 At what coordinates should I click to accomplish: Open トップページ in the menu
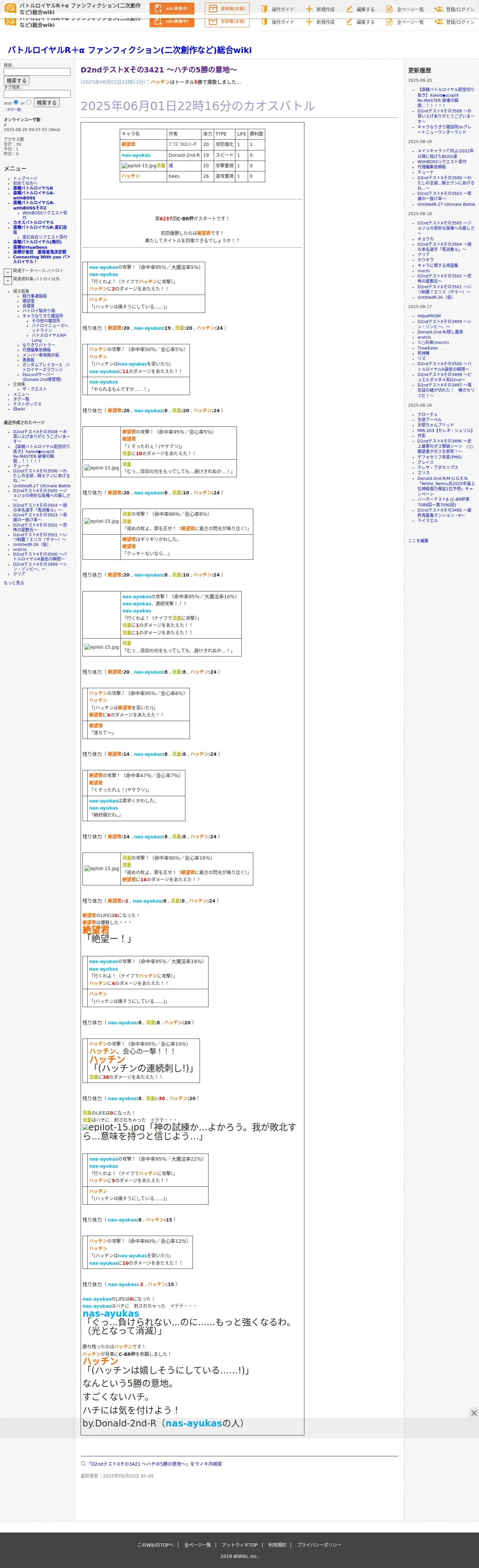click(25, 178)
